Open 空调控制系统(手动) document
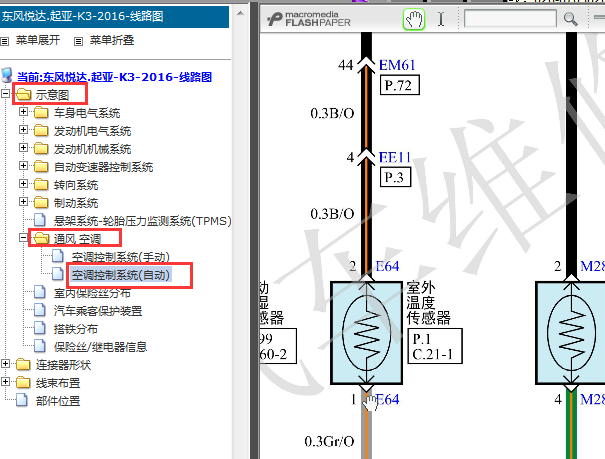Viewport: 605px width, 459px height. [x=120, y=257]
